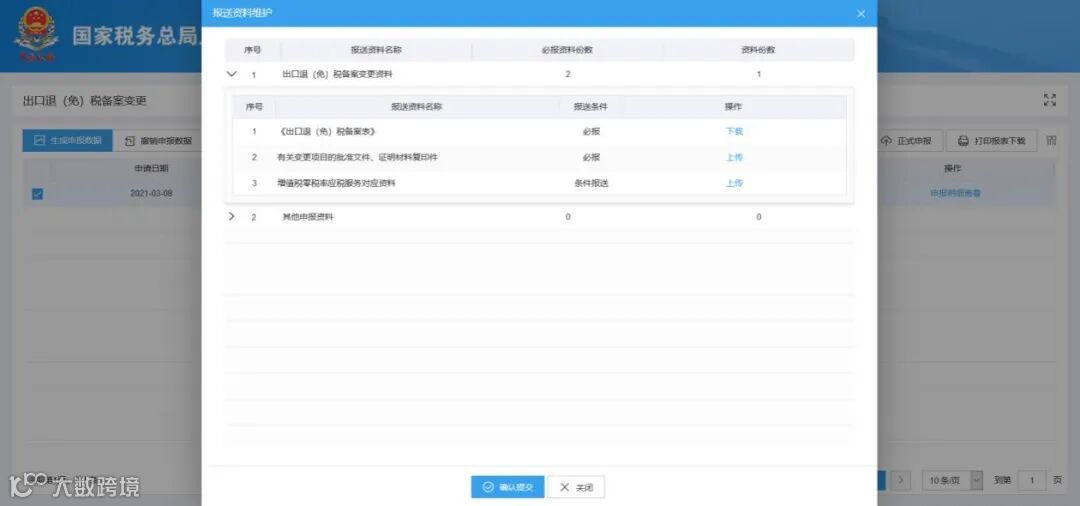Viewport: 1080px width, 506px height.
Task: Close the 报送资料维护 dialog with X icon
Action: coord(860,14)
